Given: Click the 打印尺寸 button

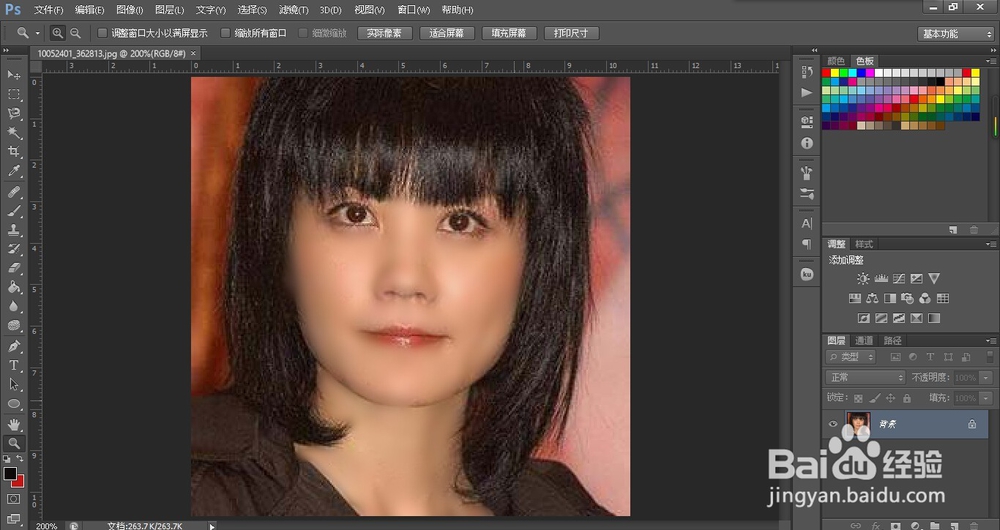Looking at the screenshot, I should tap(571, 33).
